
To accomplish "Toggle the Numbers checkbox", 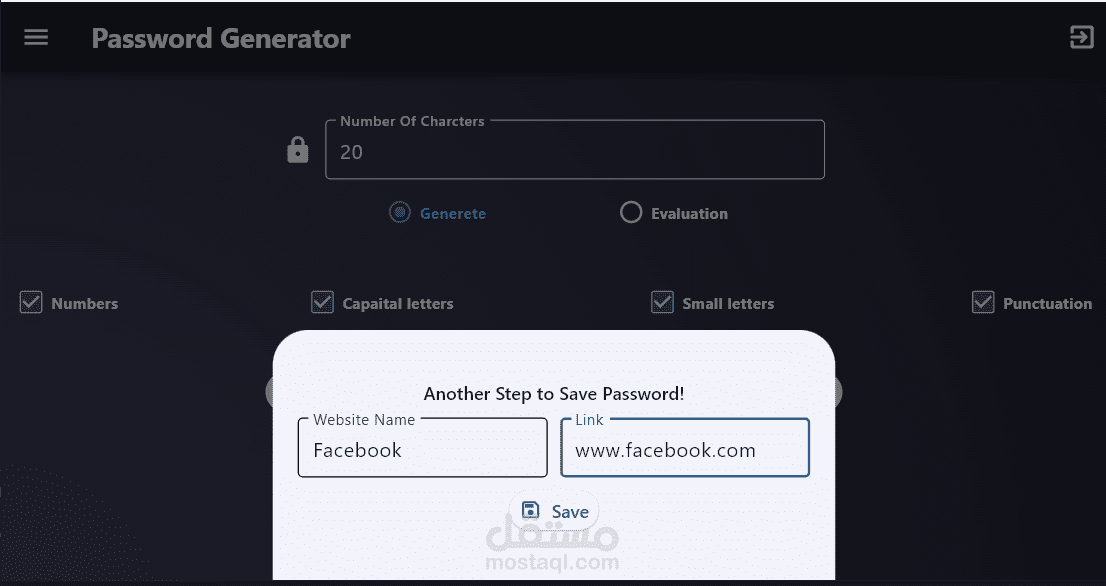I will (x=31, y=303).
